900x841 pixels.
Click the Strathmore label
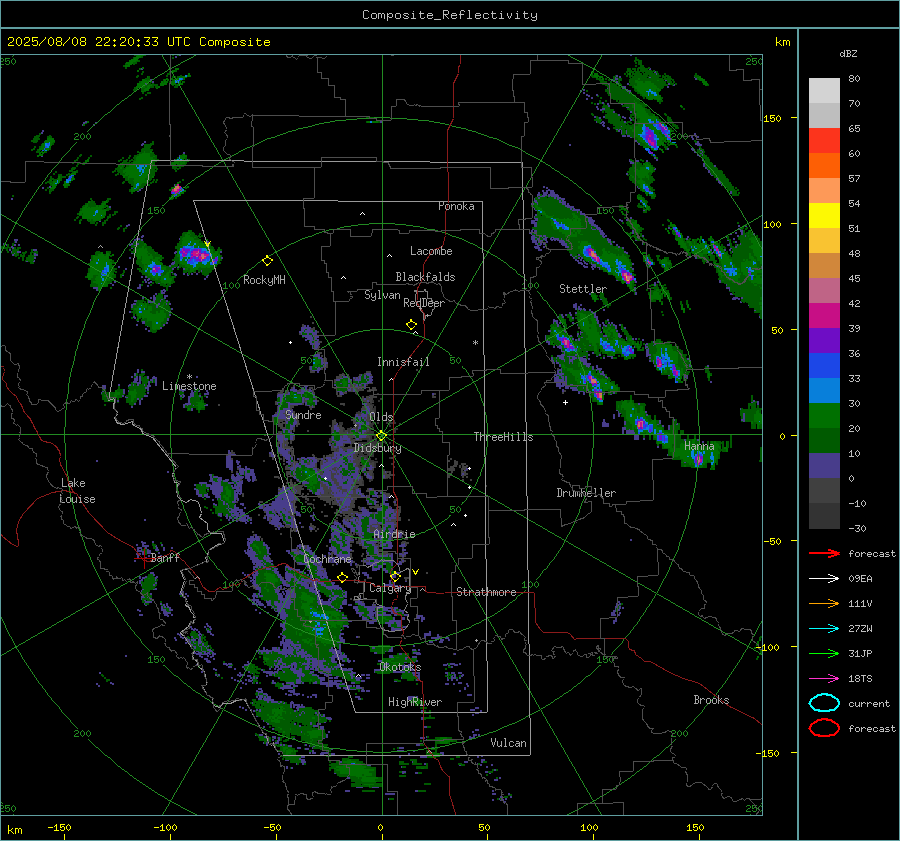(486, 592)
